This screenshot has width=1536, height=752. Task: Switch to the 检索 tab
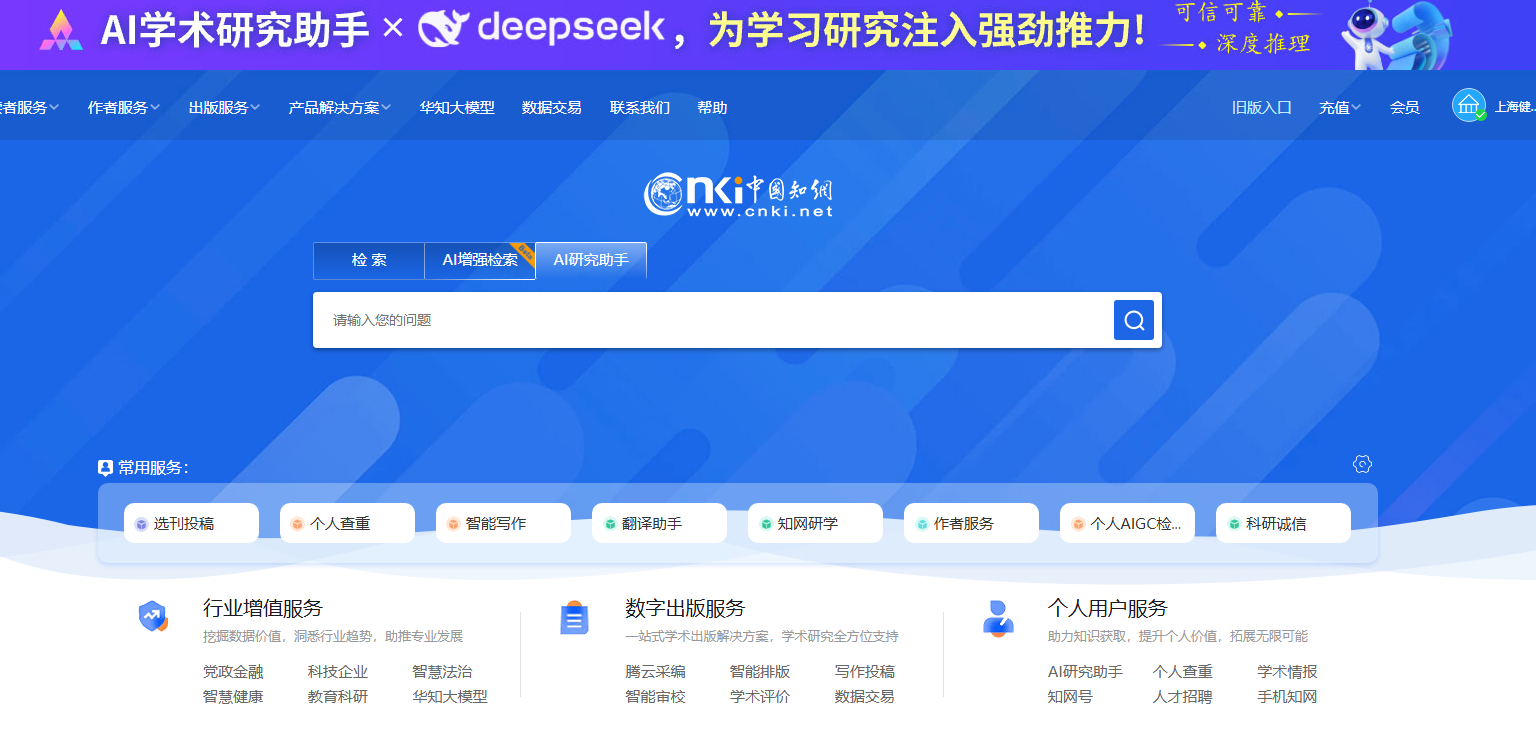[x=369, y=260]
